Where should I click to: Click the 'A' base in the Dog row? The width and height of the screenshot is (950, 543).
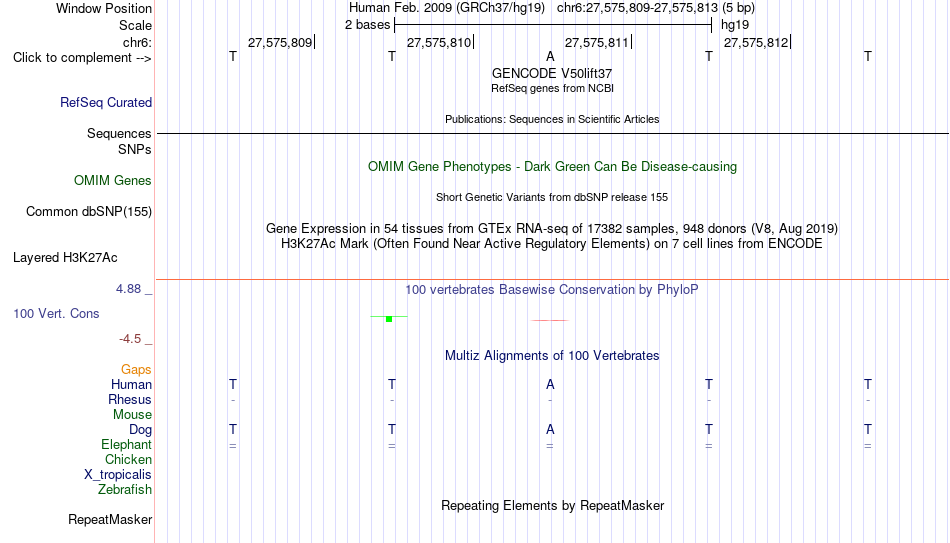(x=550, y=429)
